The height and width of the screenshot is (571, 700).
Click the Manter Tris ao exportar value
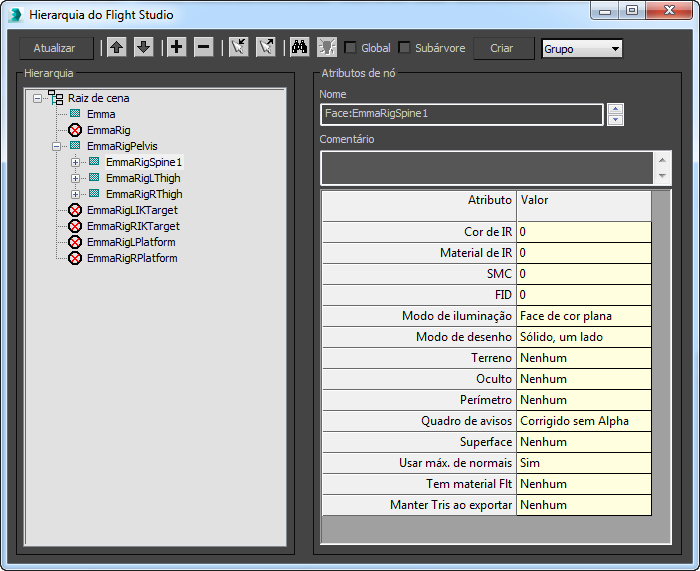[584, 505]
